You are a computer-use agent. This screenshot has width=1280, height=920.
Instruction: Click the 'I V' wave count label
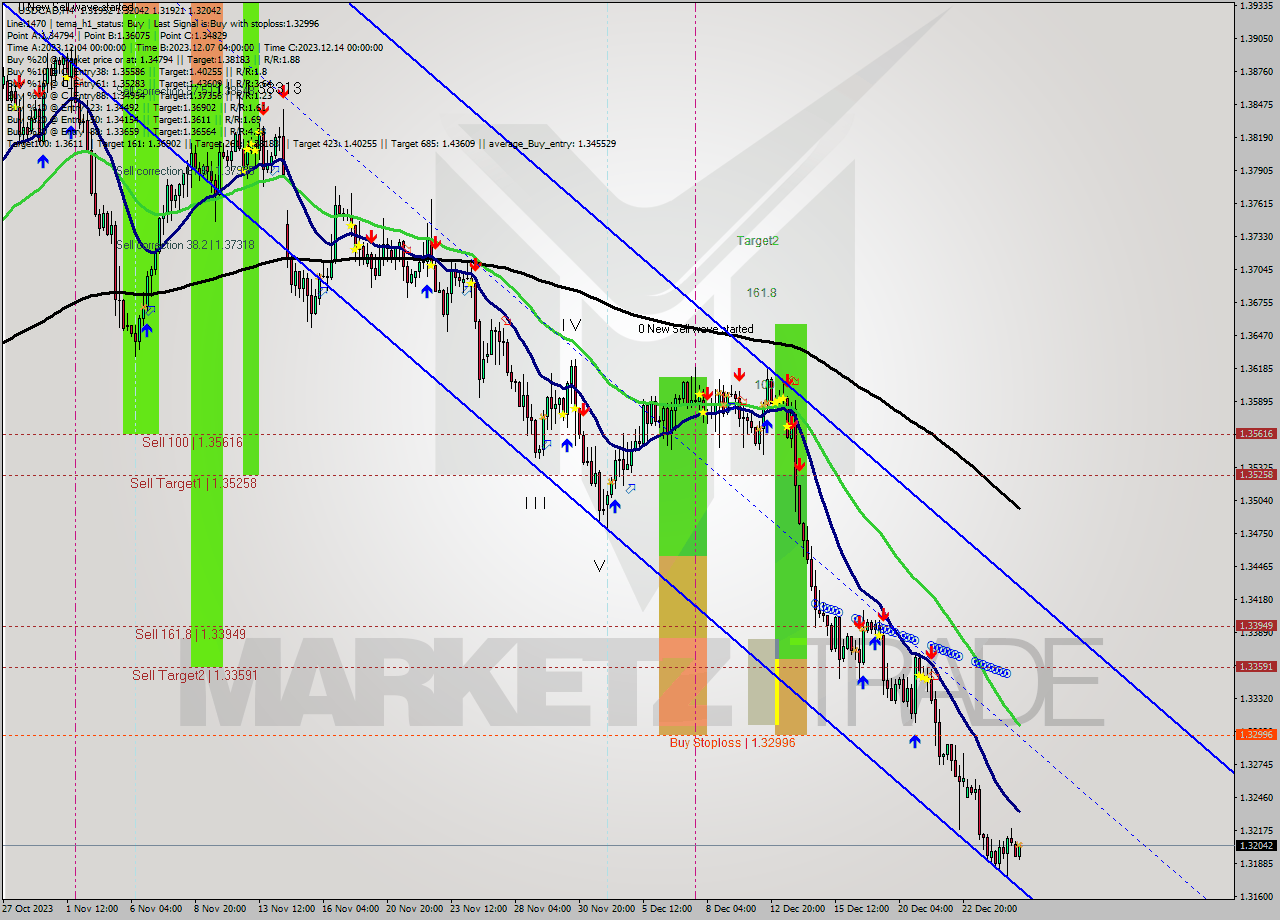[x=571, y=325]
